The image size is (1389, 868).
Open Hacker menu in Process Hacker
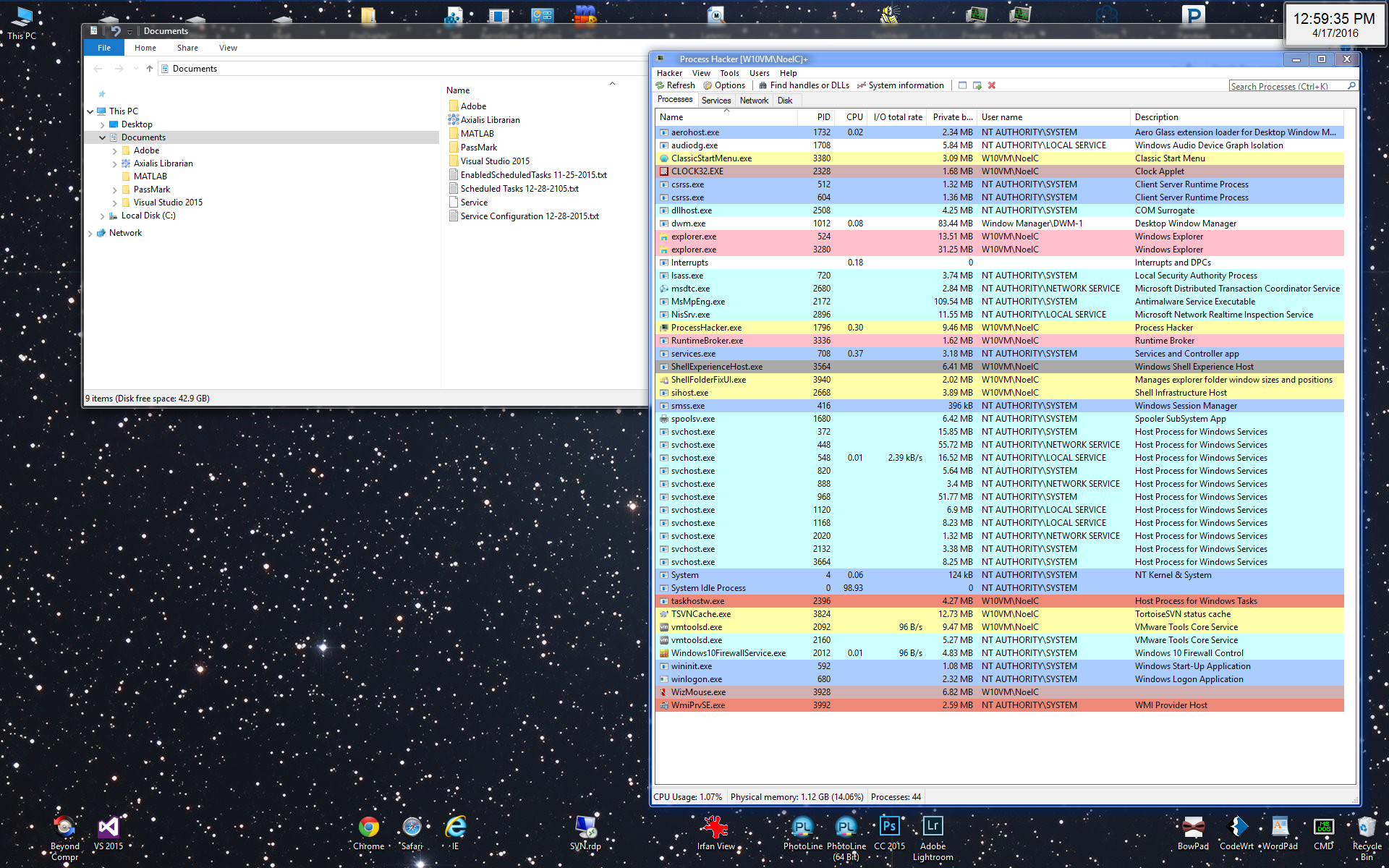pyautogui.click(x=669, y=73)
